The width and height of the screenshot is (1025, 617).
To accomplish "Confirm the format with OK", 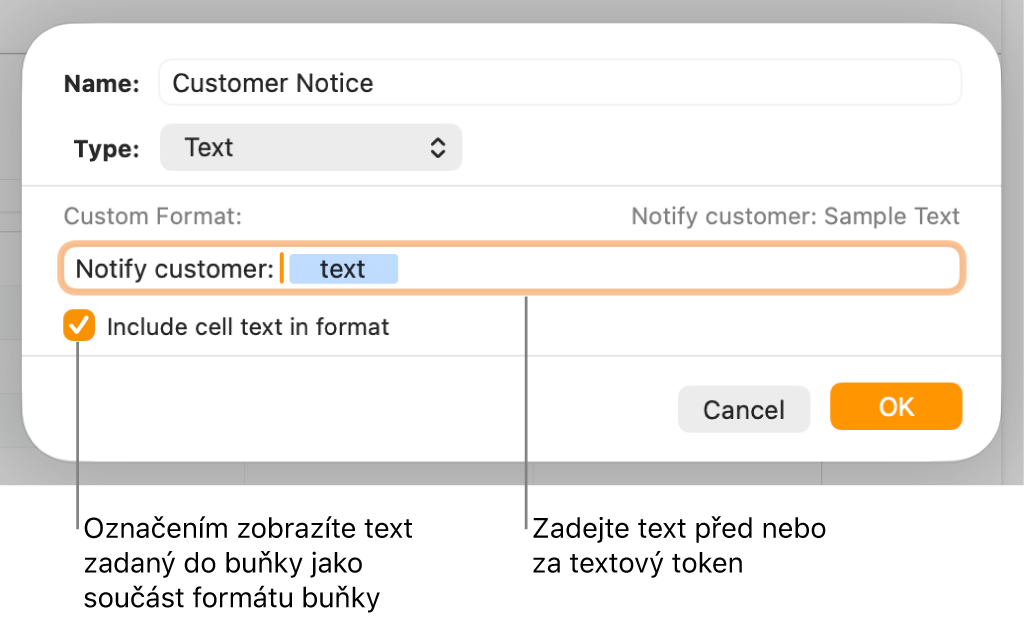I will [x=895, y=407].
